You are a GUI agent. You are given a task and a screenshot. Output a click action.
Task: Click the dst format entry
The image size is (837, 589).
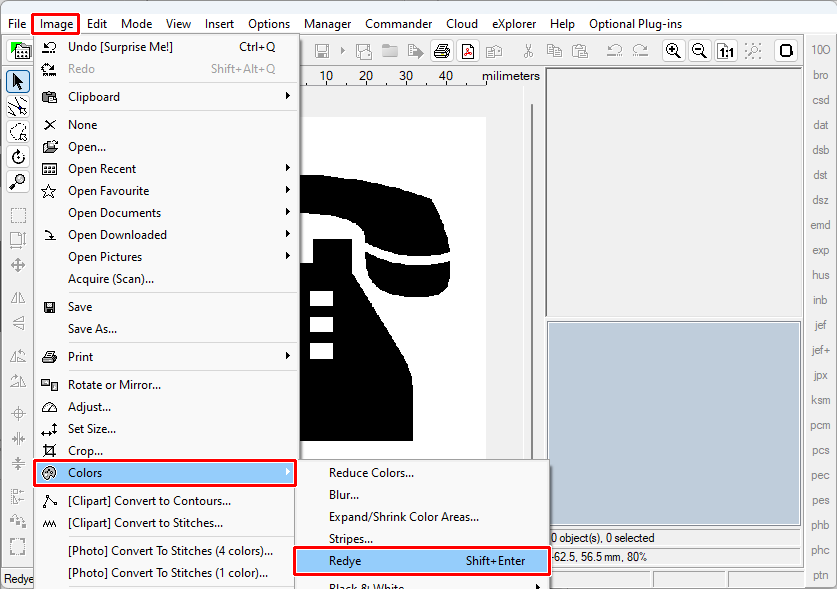pyautogui.click(x=820, y=175)
